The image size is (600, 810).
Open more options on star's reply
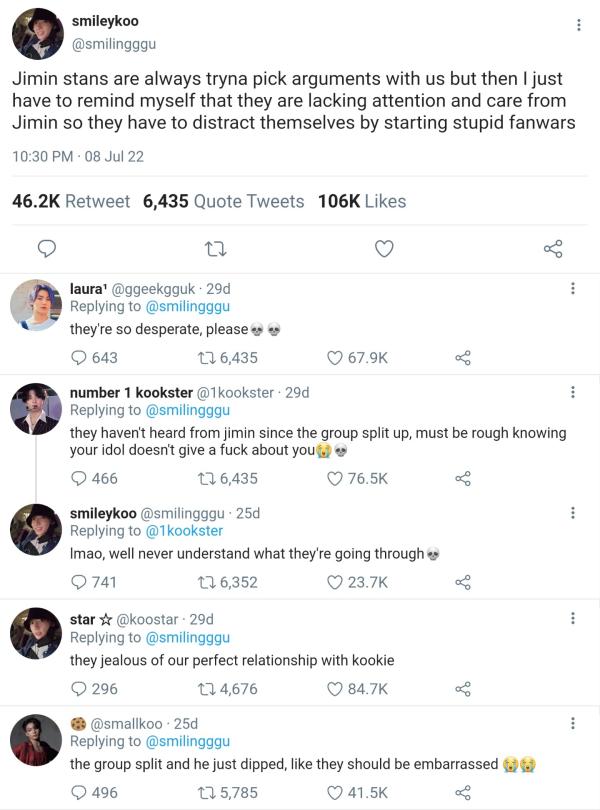click(x=573, y=619)
